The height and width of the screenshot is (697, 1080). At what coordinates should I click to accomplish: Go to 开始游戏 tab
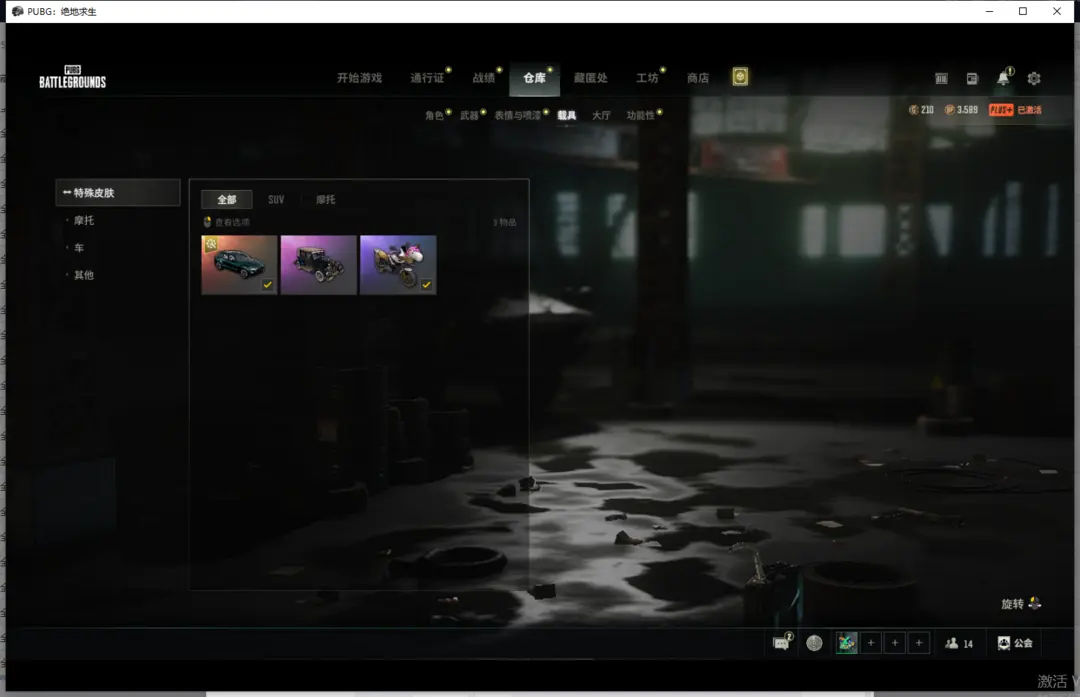[x=359, y=78]
